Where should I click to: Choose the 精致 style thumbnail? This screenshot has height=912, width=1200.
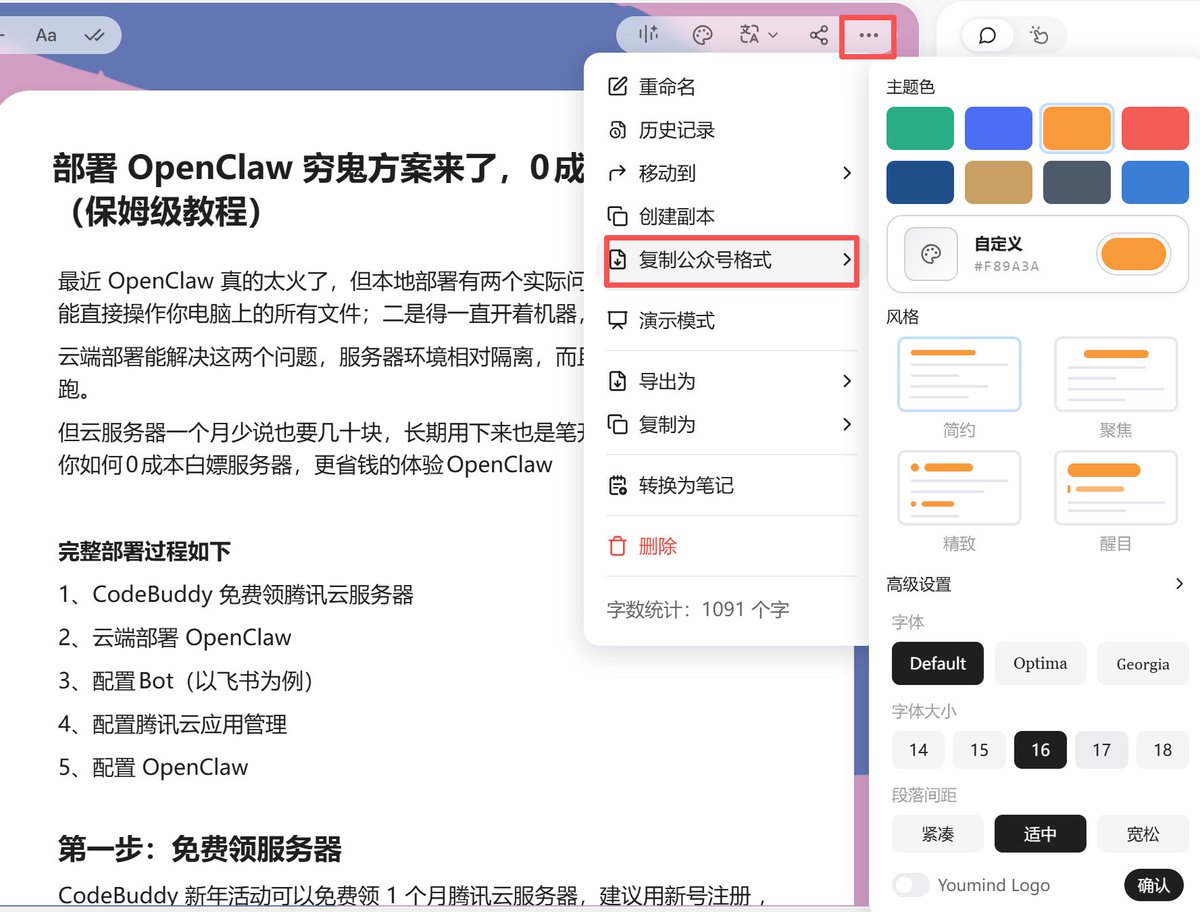click(x=959, y=488)
